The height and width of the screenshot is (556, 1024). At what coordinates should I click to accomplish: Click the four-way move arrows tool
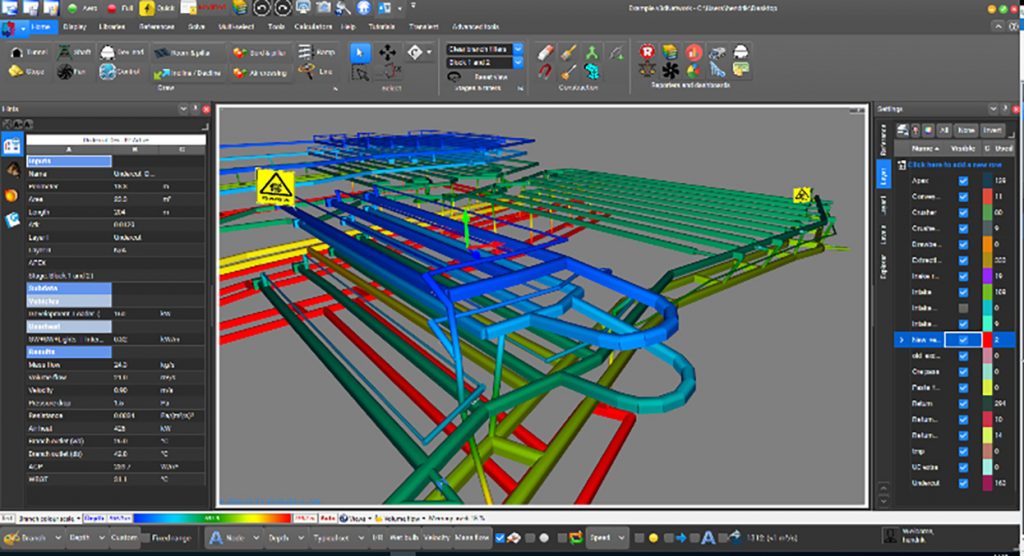click(388, 51)
